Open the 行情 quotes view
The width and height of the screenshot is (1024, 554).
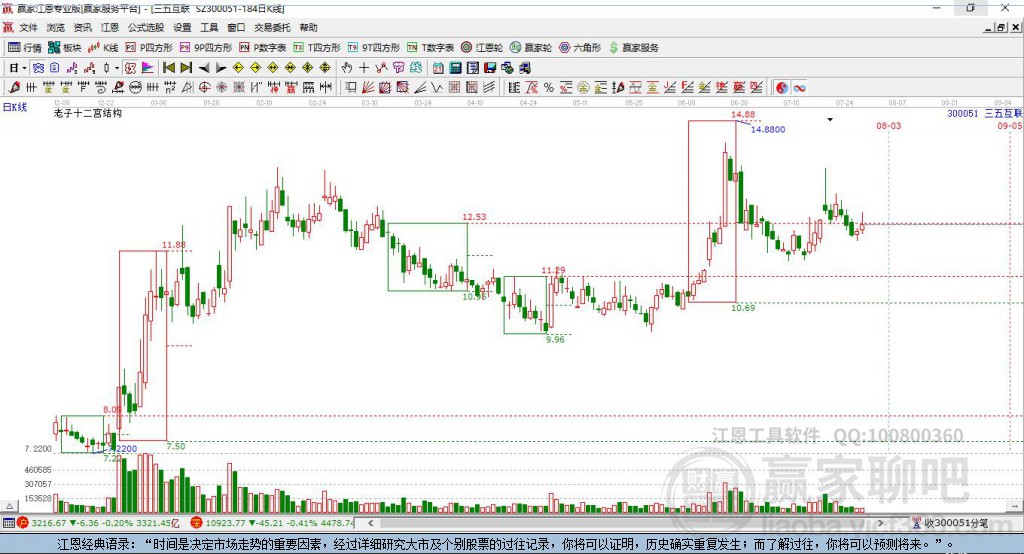pyautogui.click(x=25, y=48)
